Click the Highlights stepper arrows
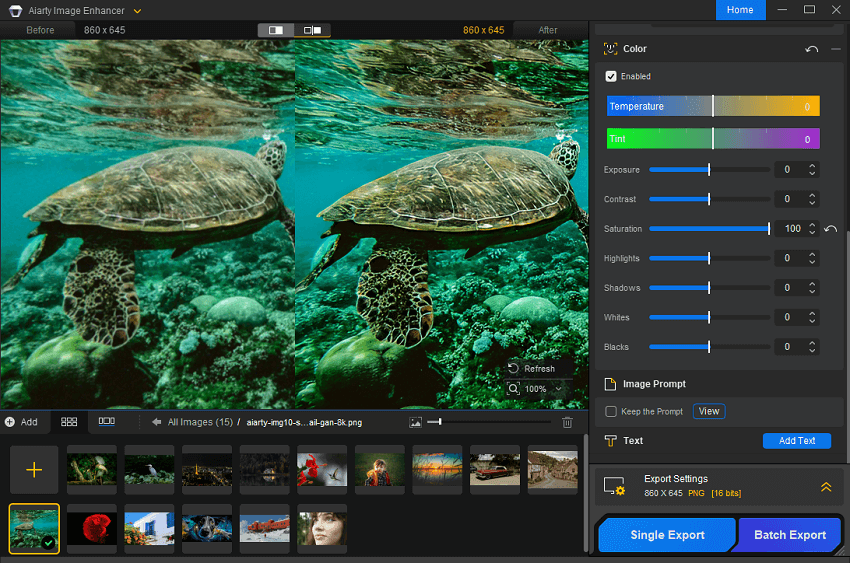This screenshot has width=850, height=563. (x=812, y=258)
